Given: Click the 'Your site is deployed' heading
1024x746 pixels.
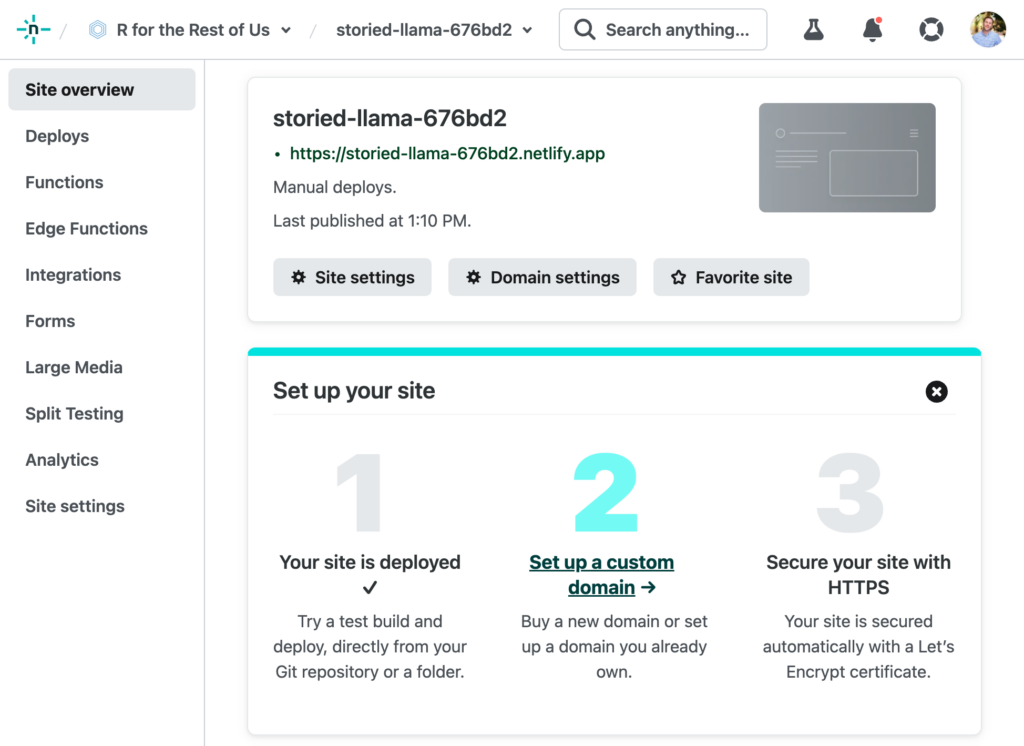Looking at the screenshot, I should click(x=370, y=562).
